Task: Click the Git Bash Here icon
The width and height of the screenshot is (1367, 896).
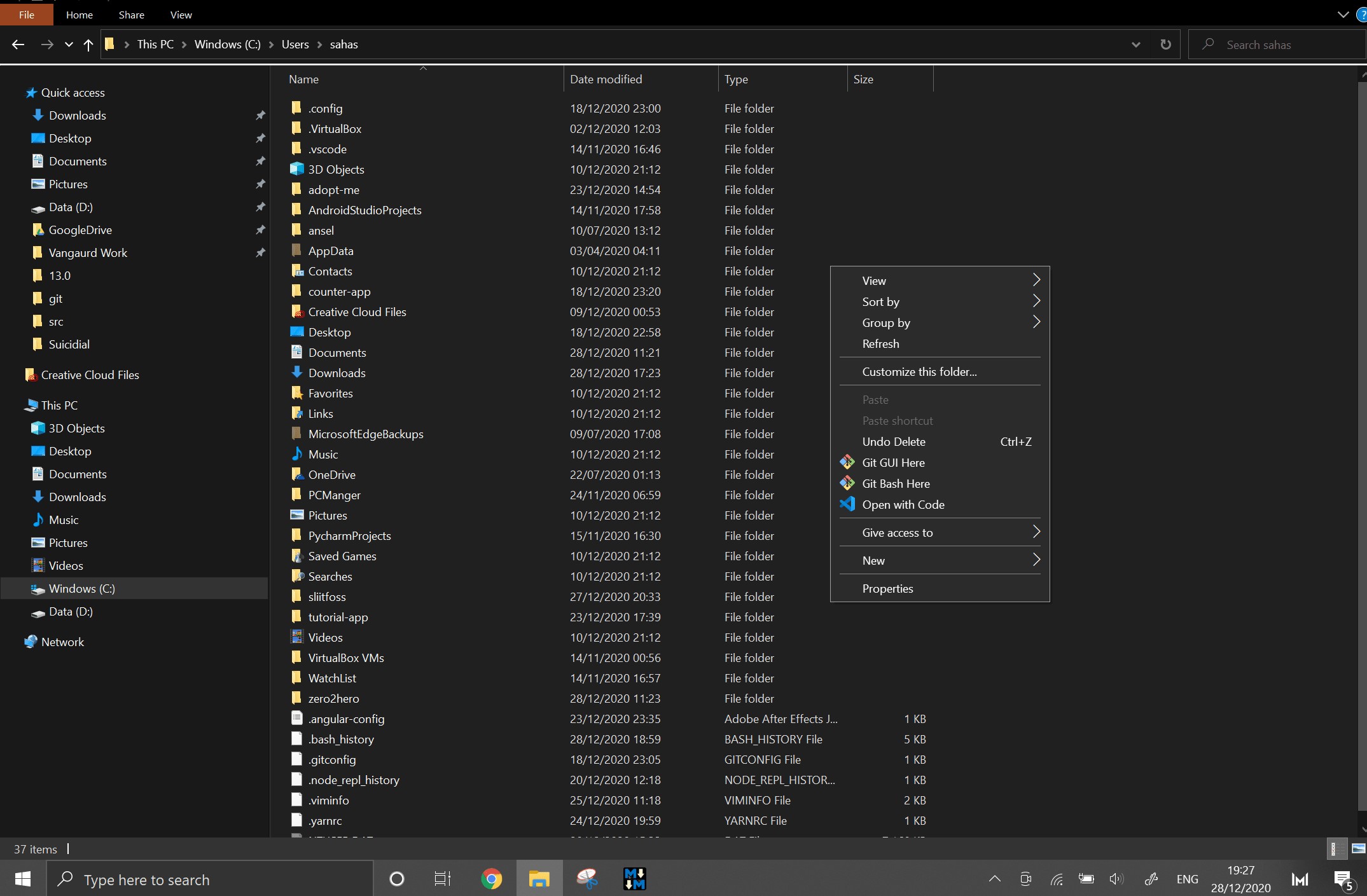Action: pos(847,483)
